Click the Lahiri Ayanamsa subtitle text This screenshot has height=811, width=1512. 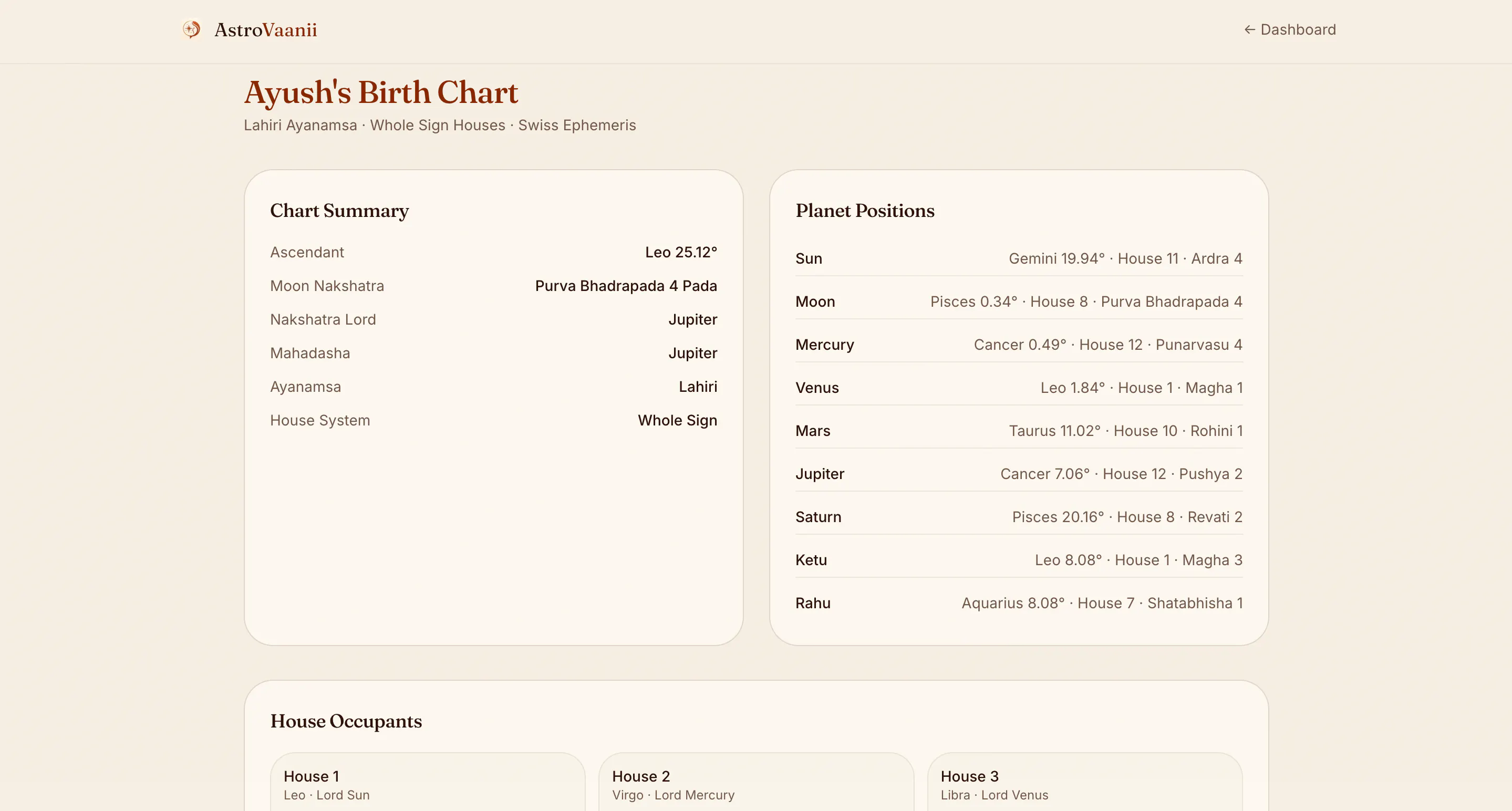[440, 125]
